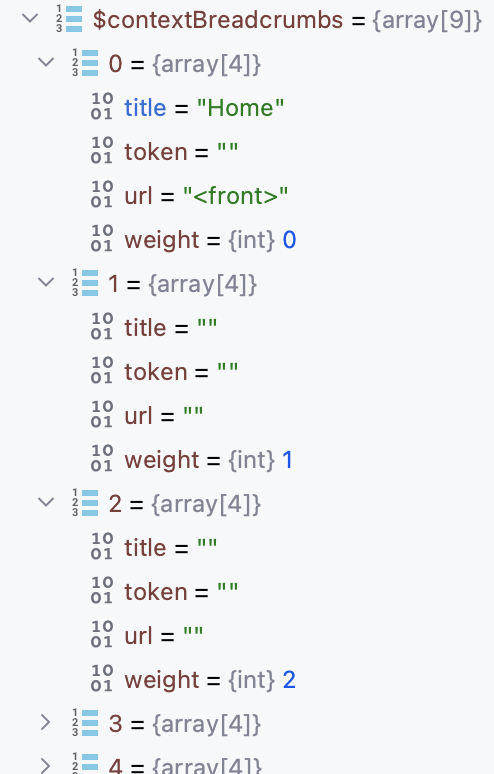Click binary icon beside url "<front>"
This screenshot has width=494, height=774.
tap(102, 195)
